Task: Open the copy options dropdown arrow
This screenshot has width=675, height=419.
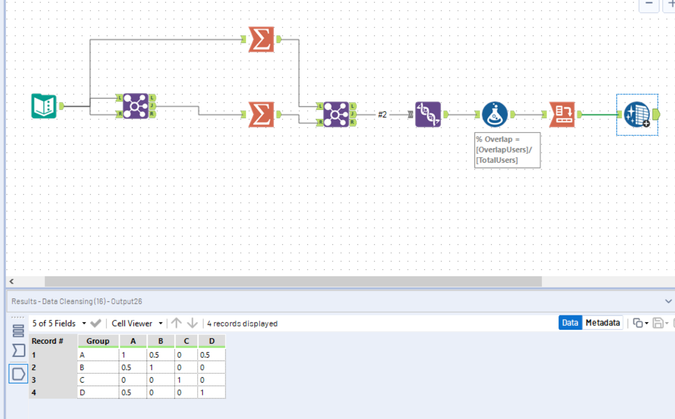Action: point(647,323)
